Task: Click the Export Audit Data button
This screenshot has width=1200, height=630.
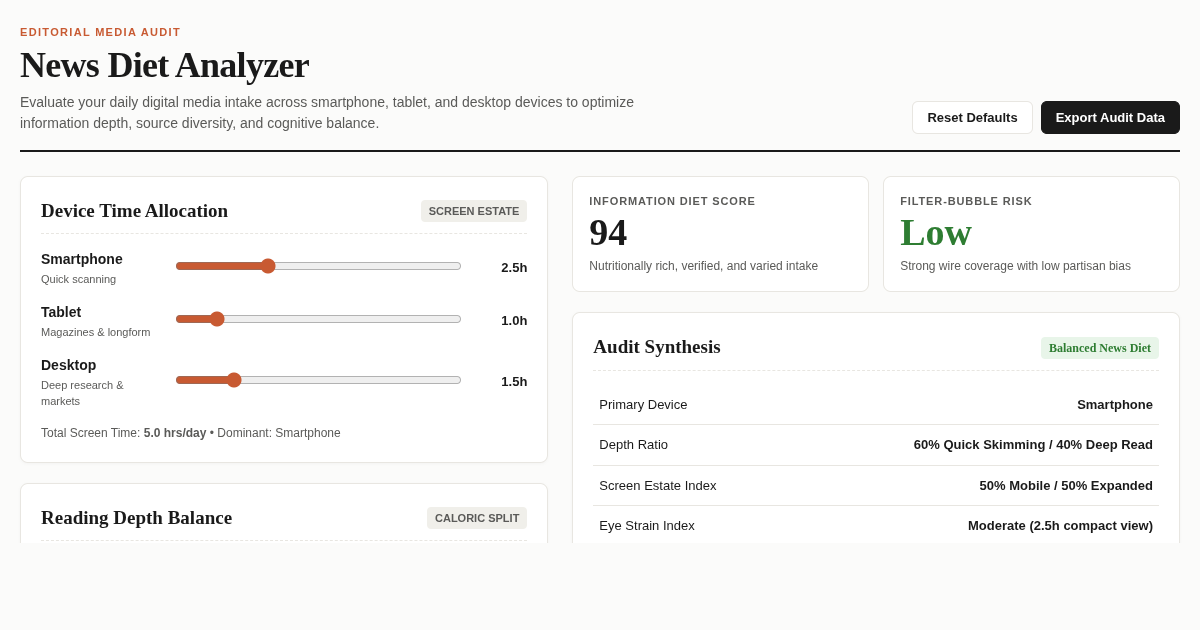Action: pos(1110,117)
